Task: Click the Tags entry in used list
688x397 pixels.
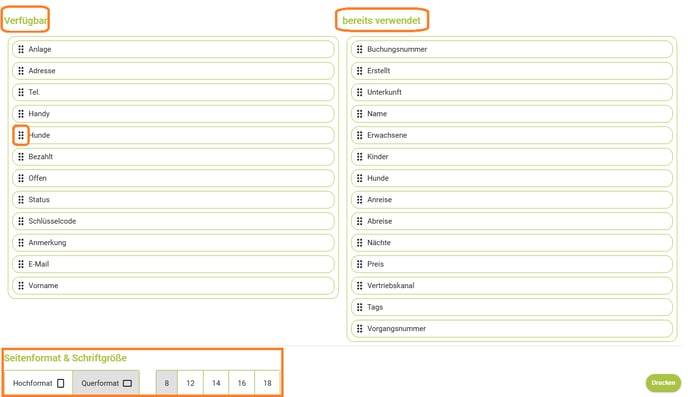Action: 512,307
